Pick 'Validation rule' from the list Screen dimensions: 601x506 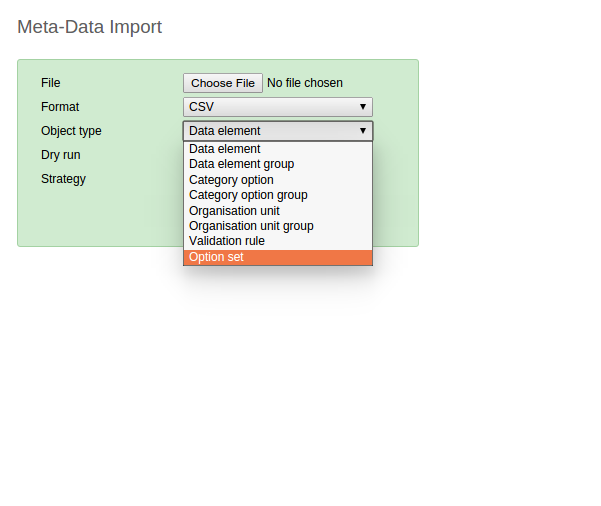point(227,241)
